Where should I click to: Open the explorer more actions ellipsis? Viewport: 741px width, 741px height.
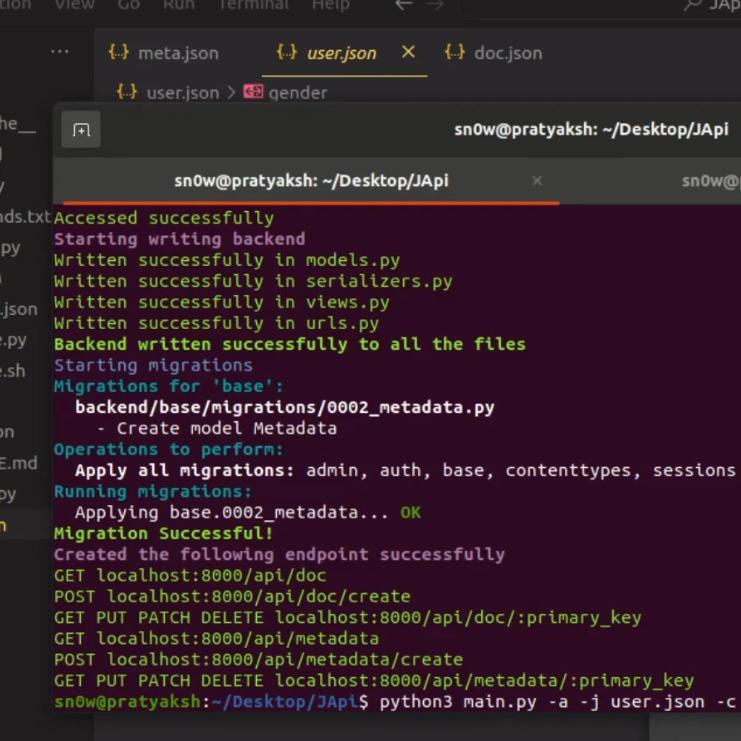click(60, 52)
